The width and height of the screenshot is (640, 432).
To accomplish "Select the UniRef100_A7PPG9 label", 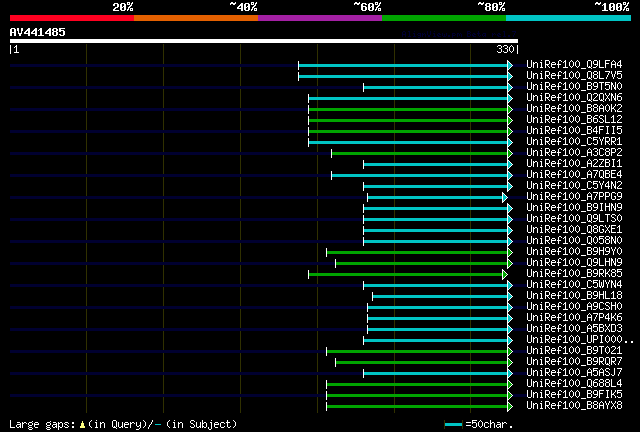I will [x=574, y=197].
